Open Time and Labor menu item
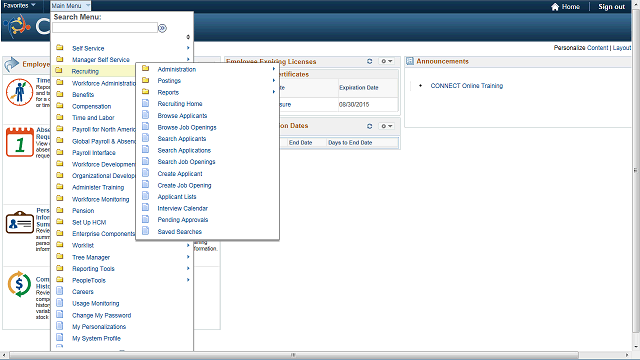640x360 pixels. pyautogui.click(x=93, y=118)
